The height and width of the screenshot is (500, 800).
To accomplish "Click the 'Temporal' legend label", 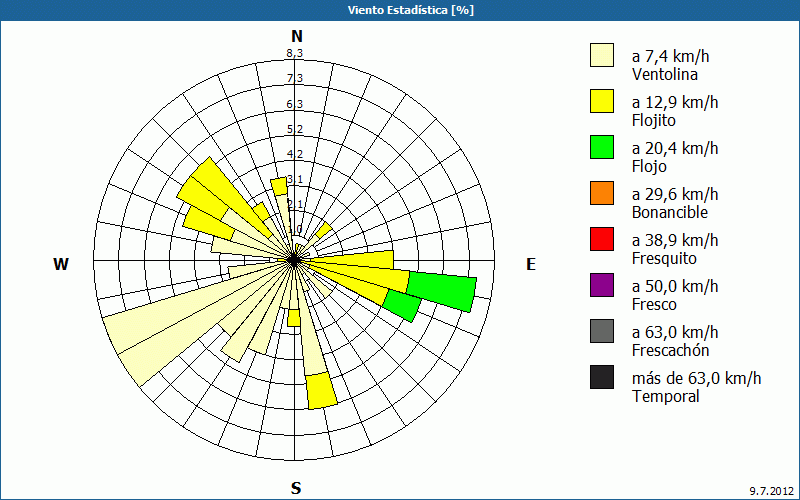I will click(x=666, y=396).
